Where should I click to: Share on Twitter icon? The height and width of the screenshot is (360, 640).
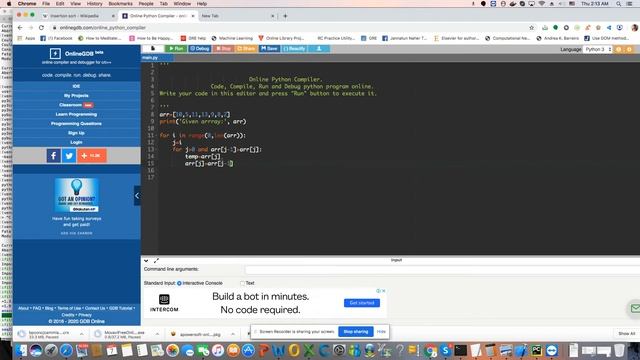69,156
